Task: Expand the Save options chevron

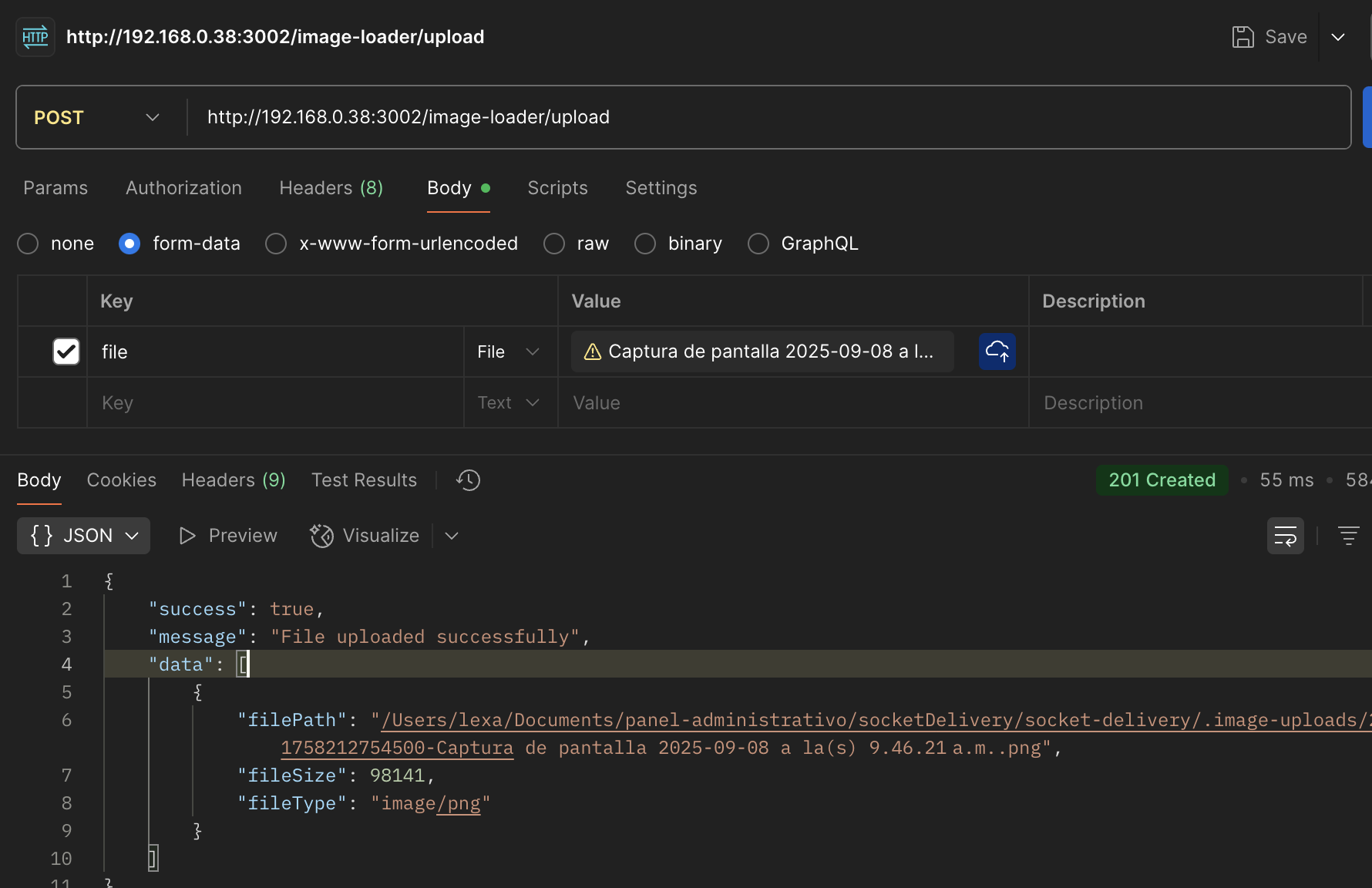Action: [x=1338, y=37]
